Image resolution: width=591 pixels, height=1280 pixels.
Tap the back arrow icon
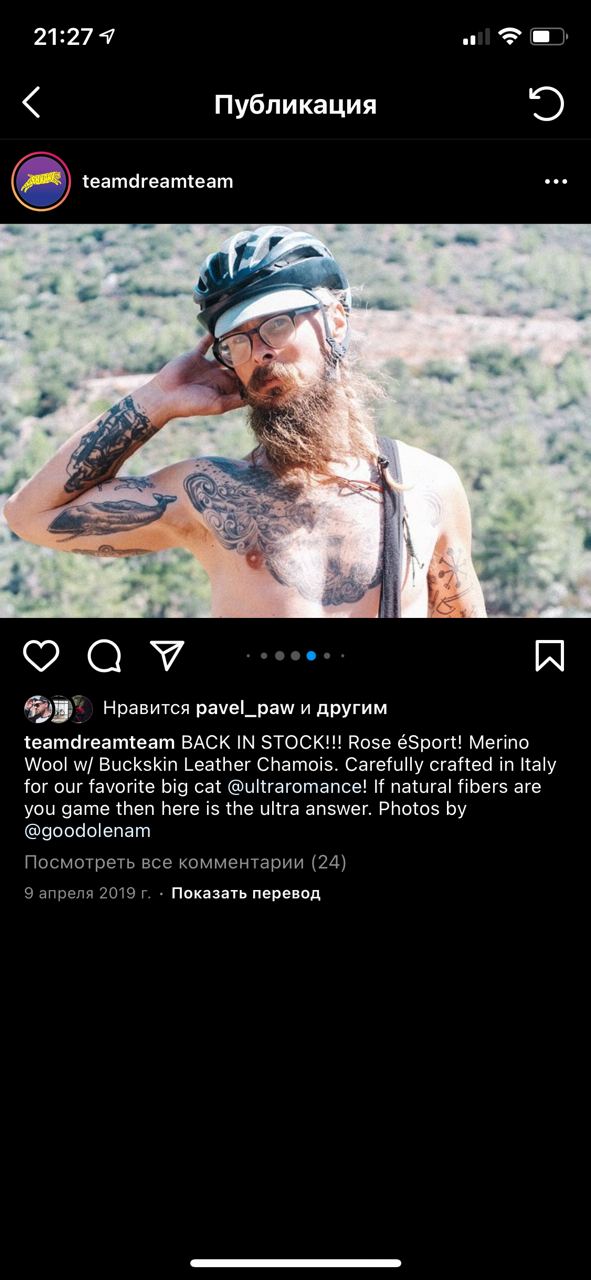tap(31, 102)
